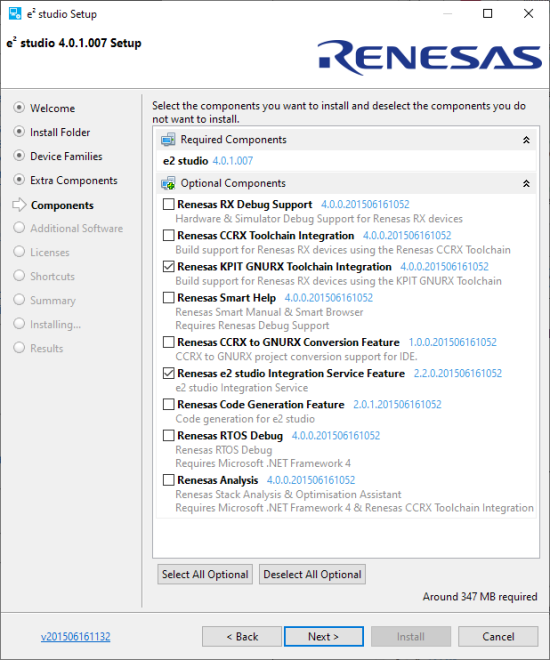Click Select All Optional button
The width and height of the screenshot is (550, 660).
coord(205,574)
